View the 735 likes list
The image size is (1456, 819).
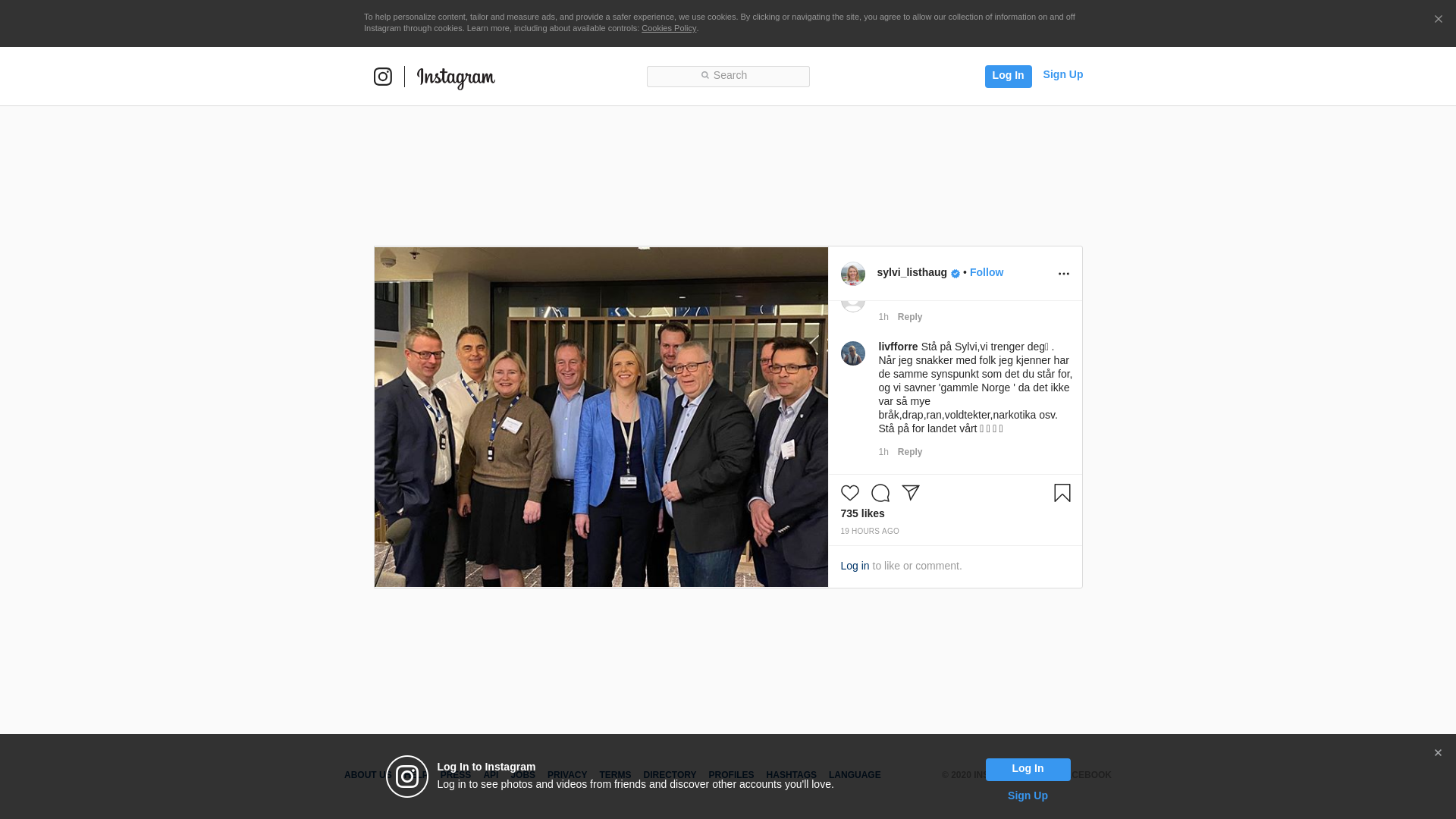coord(862,513)
